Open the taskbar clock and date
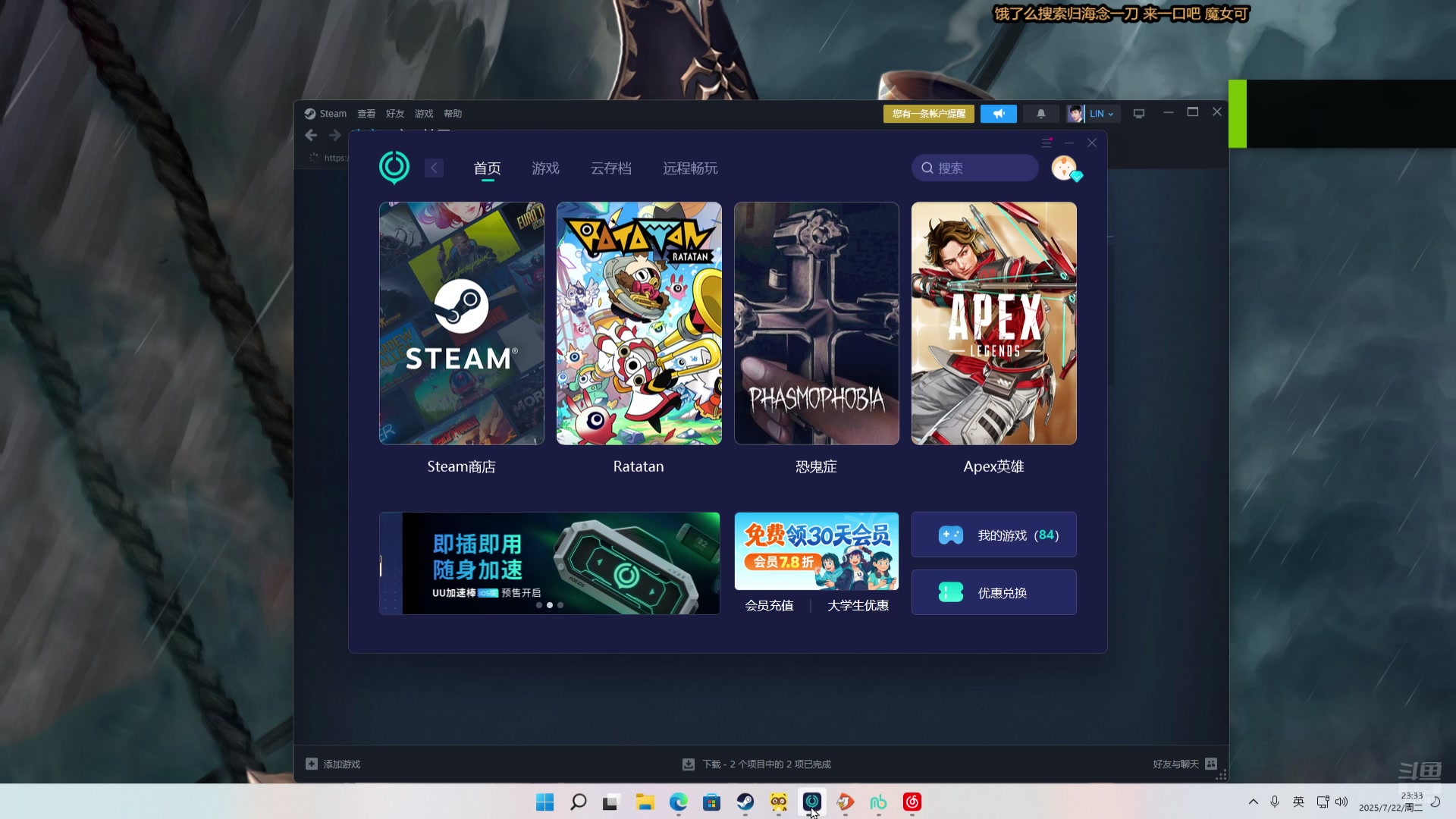Image resolution: width=1456 pixels, height=819 pixels. click(1391, 802)
